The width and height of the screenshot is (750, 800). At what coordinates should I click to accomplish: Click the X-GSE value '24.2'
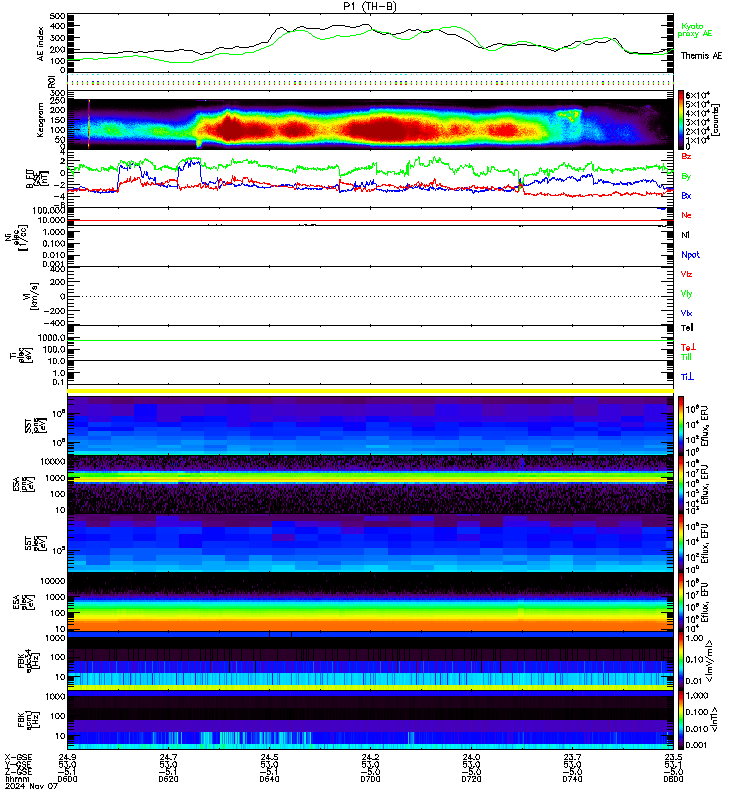[x=370, y=757]
